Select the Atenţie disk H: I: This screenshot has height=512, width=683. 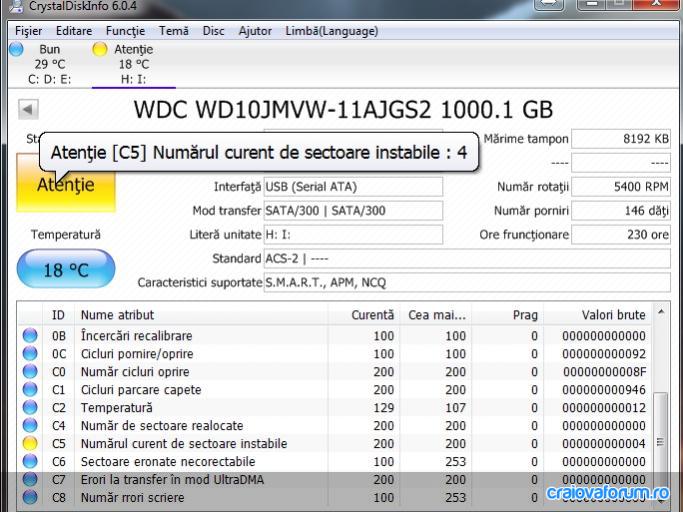tap(134, 64)
